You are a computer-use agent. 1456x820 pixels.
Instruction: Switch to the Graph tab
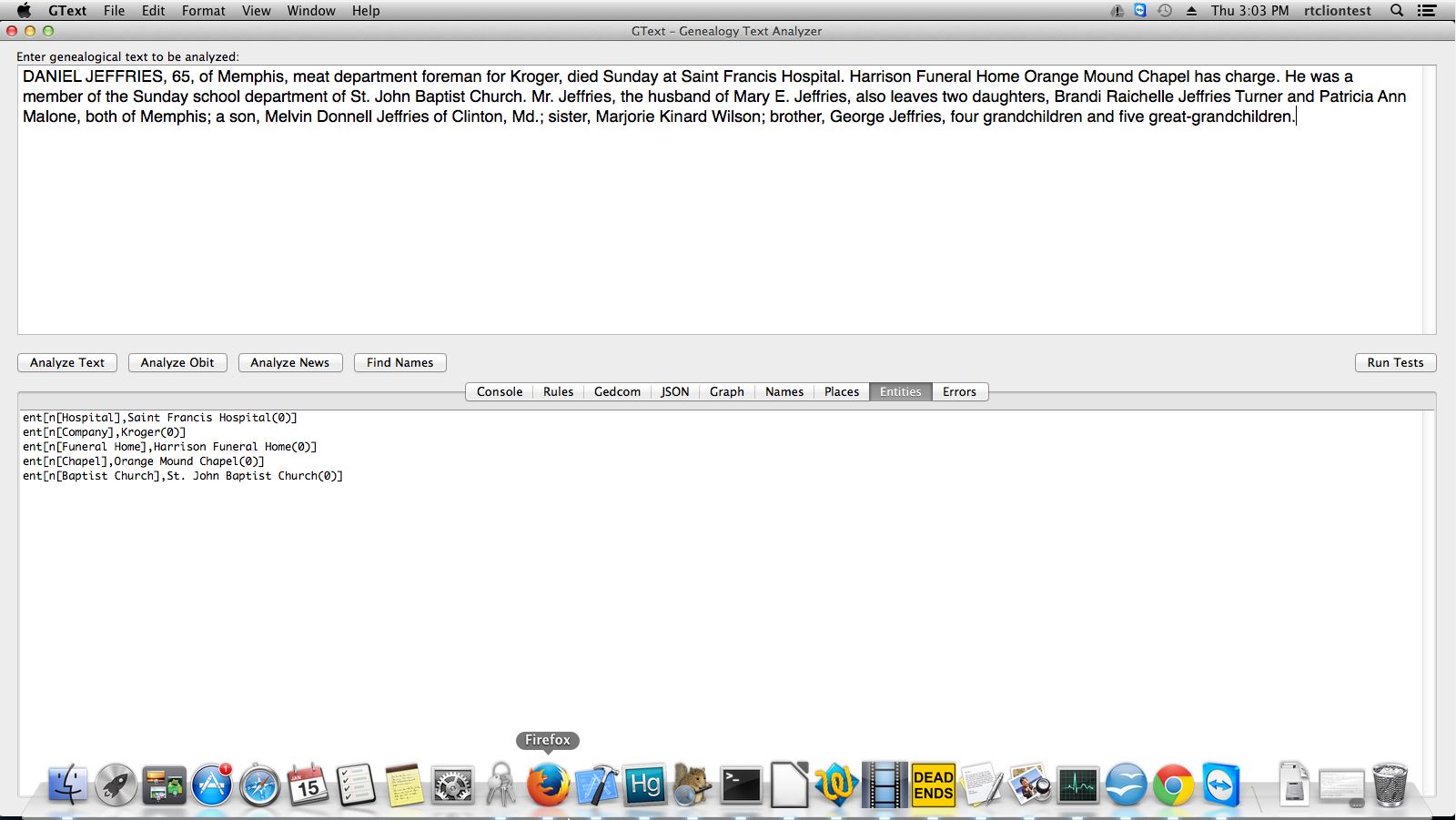click(726, 391)
